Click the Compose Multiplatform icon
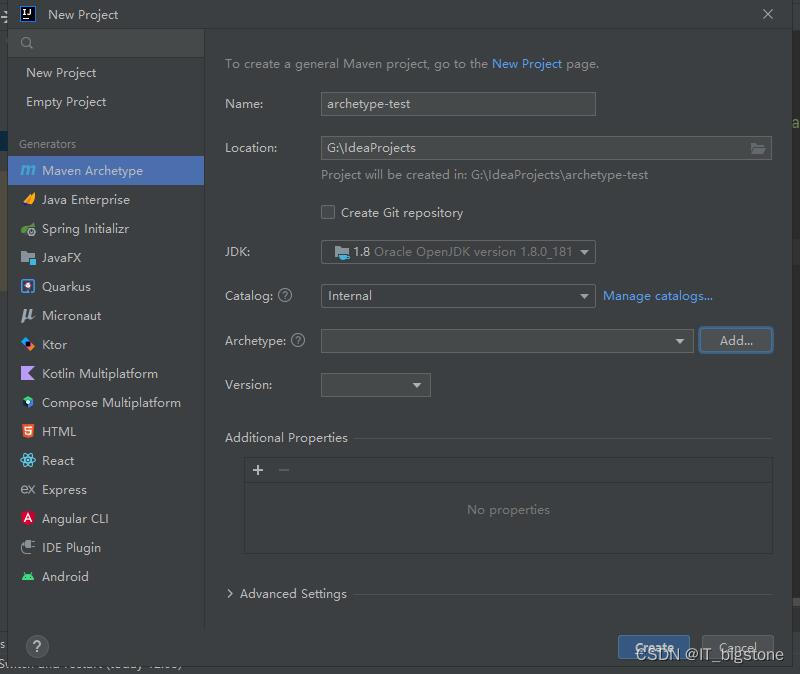 [28, 403]
